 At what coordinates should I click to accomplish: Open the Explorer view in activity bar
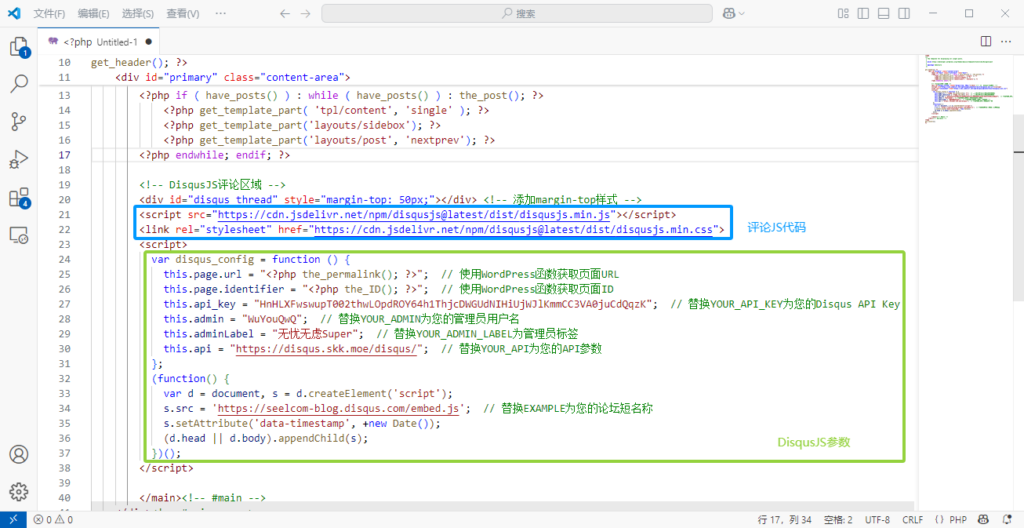[18, 47]
